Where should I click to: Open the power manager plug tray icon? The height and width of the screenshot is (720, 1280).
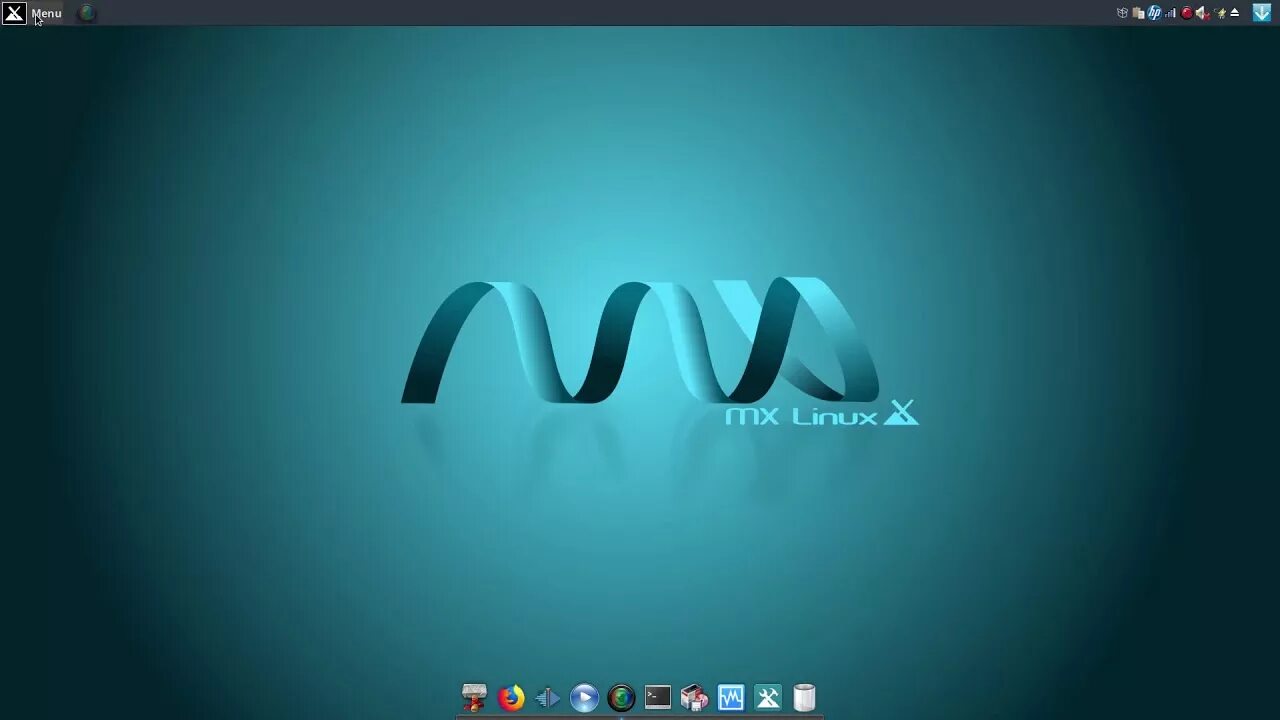pos(1220,13)
